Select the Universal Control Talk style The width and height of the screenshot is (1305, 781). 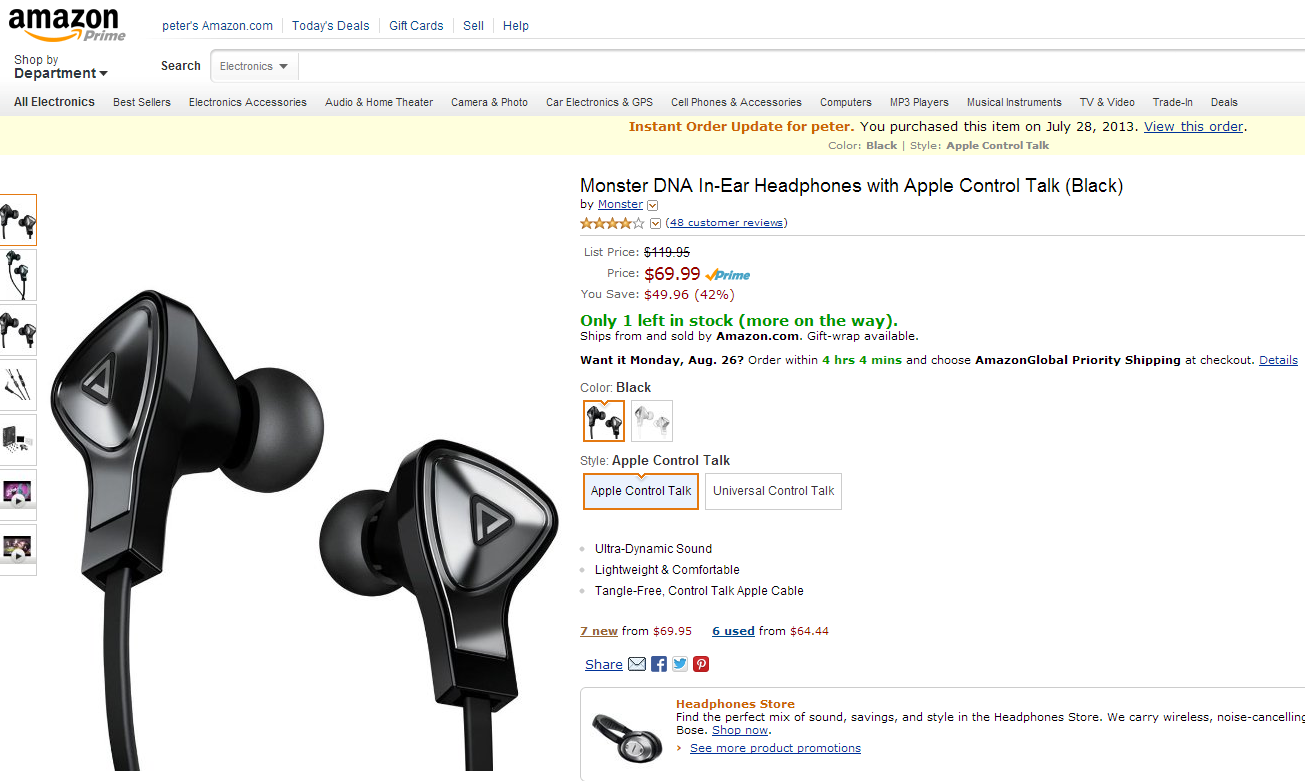[x=773, y=491]
